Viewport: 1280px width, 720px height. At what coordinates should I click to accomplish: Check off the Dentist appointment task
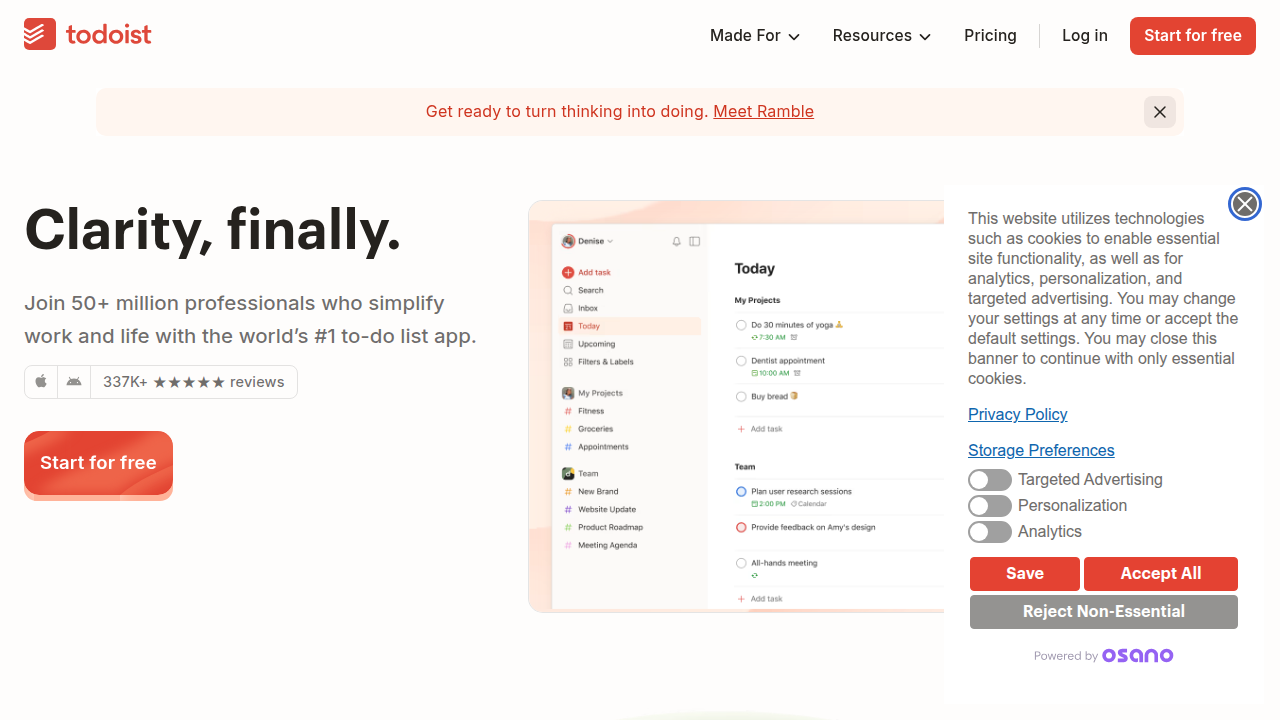741,361
